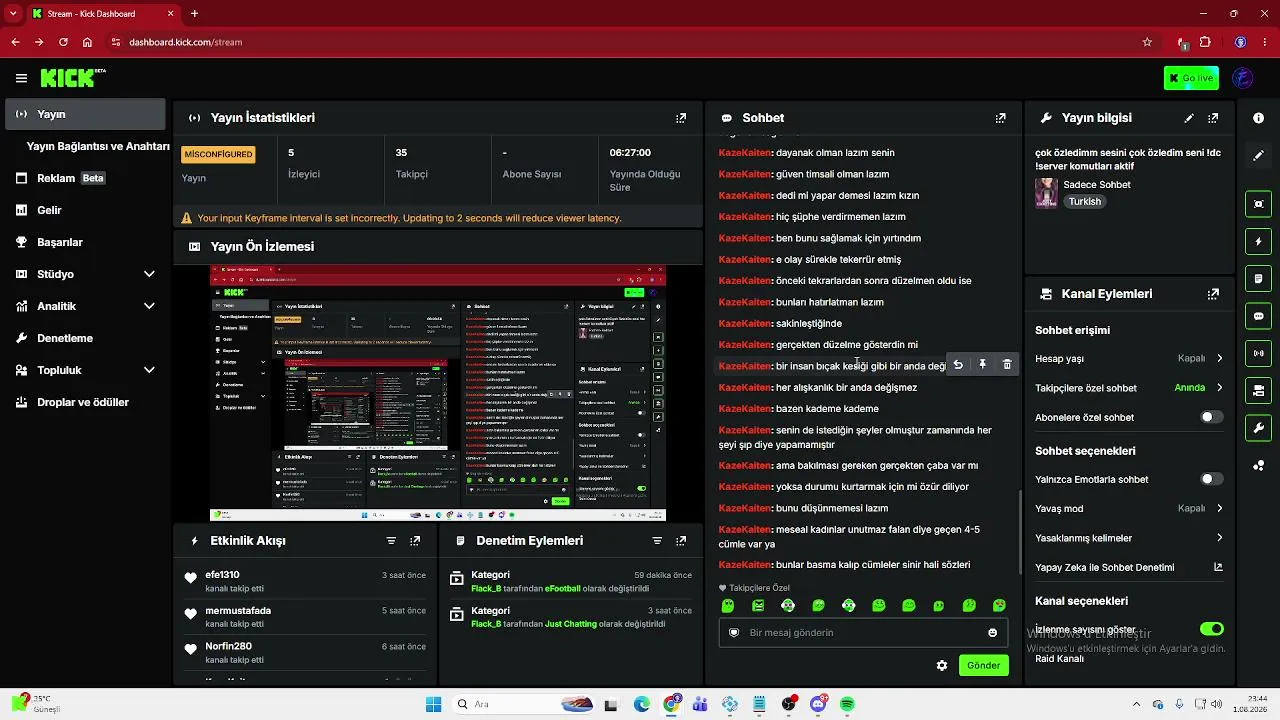This screenshot has height=720, width=1280.
Task: Click Raid Kanalı option
Action: (x=1059, y=659)
